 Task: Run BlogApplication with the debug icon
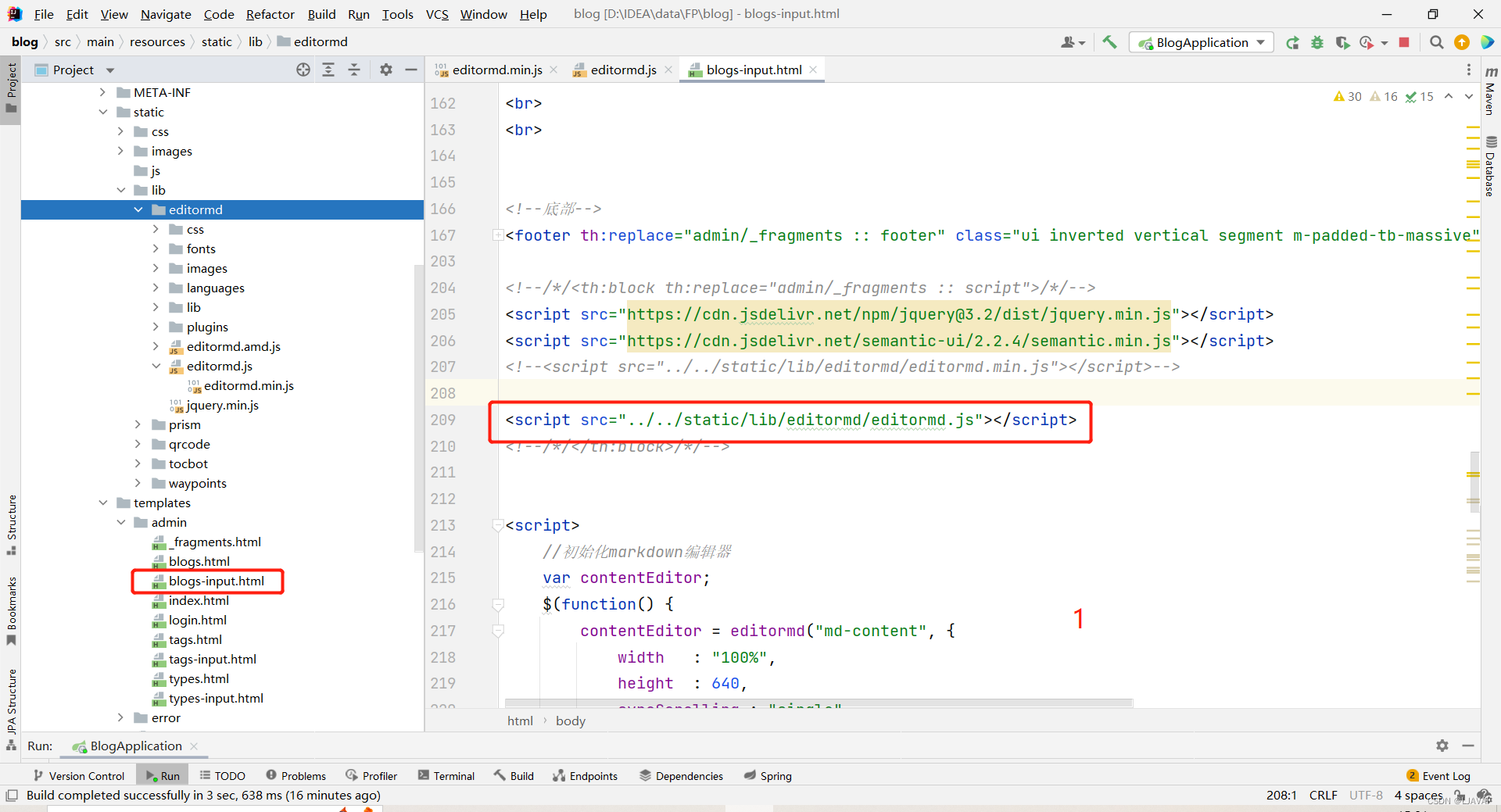pos(1317,42)
